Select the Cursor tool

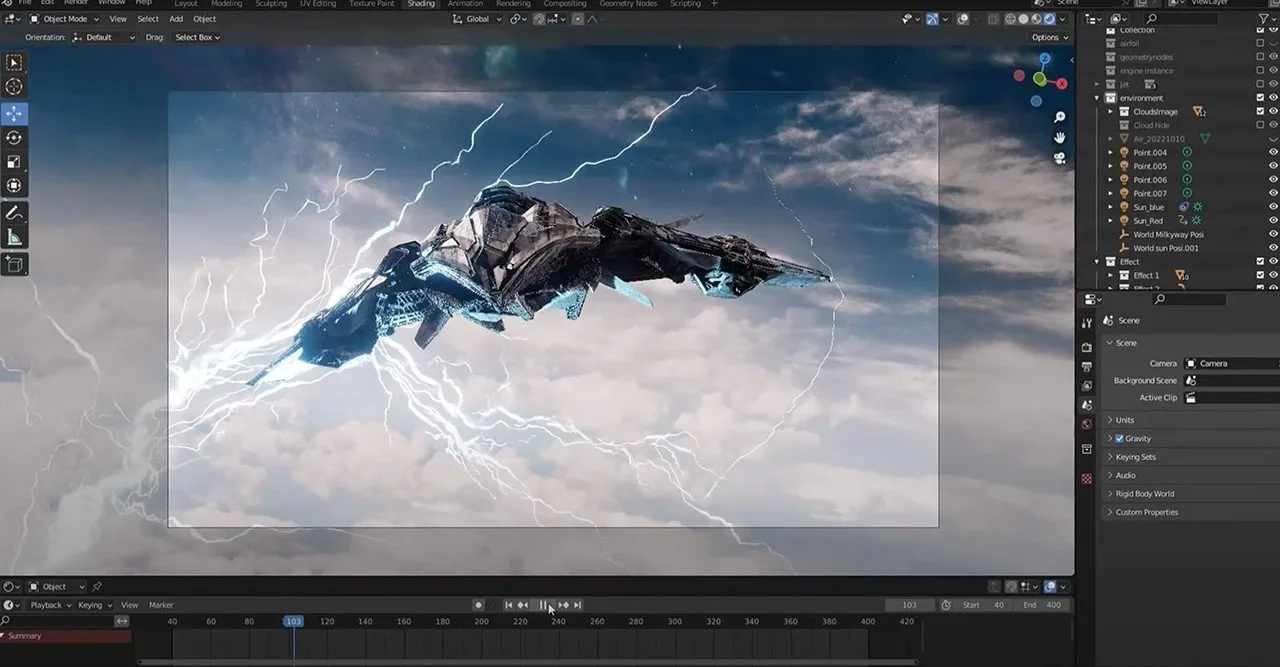14,87
